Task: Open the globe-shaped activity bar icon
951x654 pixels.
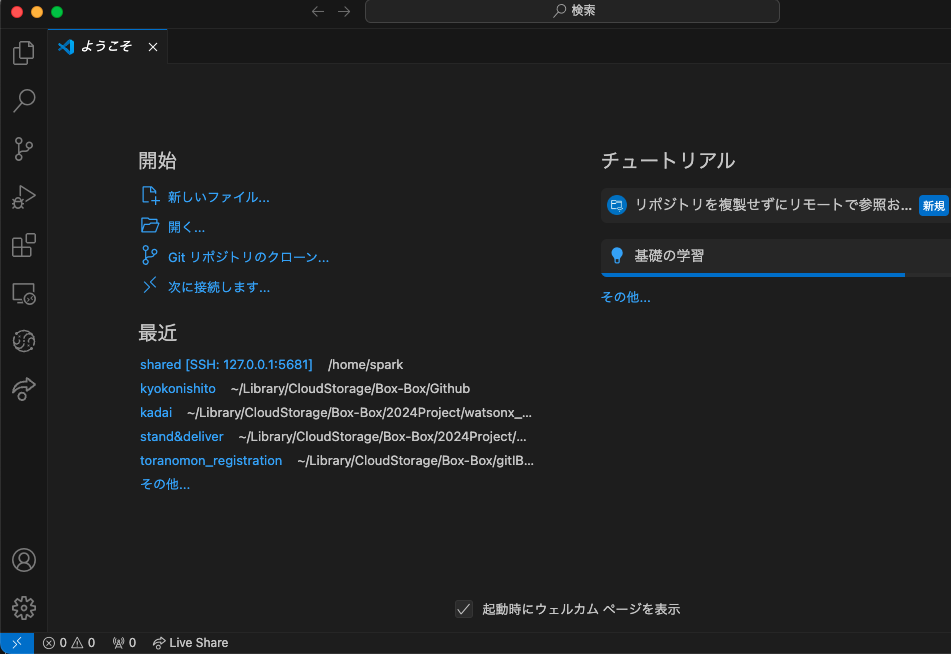Action: pos(24,341)
